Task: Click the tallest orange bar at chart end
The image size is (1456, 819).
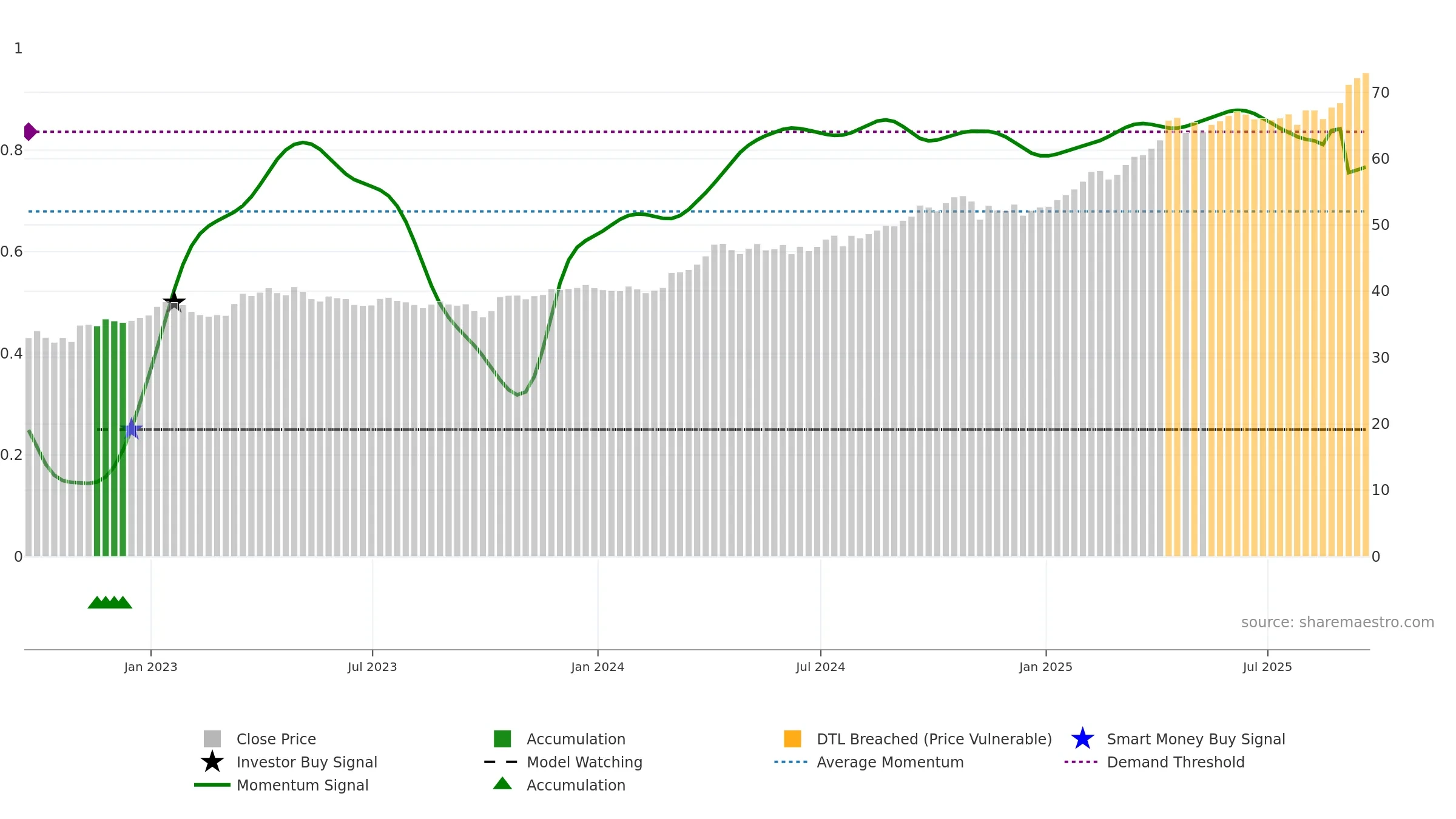Action: 1366,315
